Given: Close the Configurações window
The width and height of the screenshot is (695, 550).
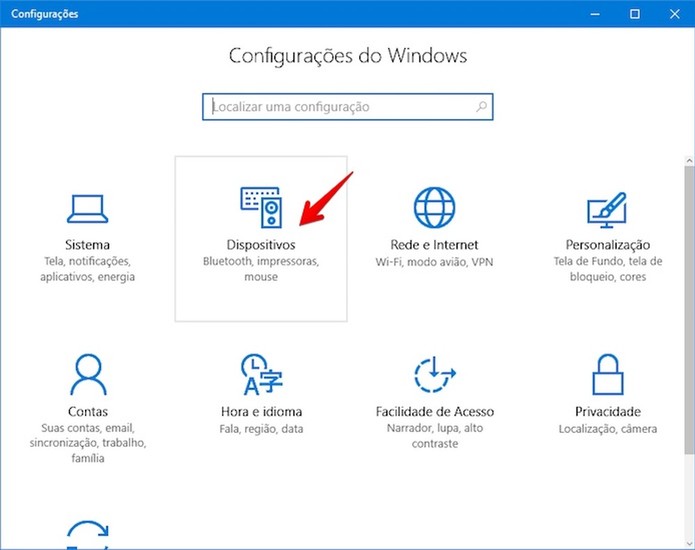Looking at the screenshot, I should click(675, 14).
